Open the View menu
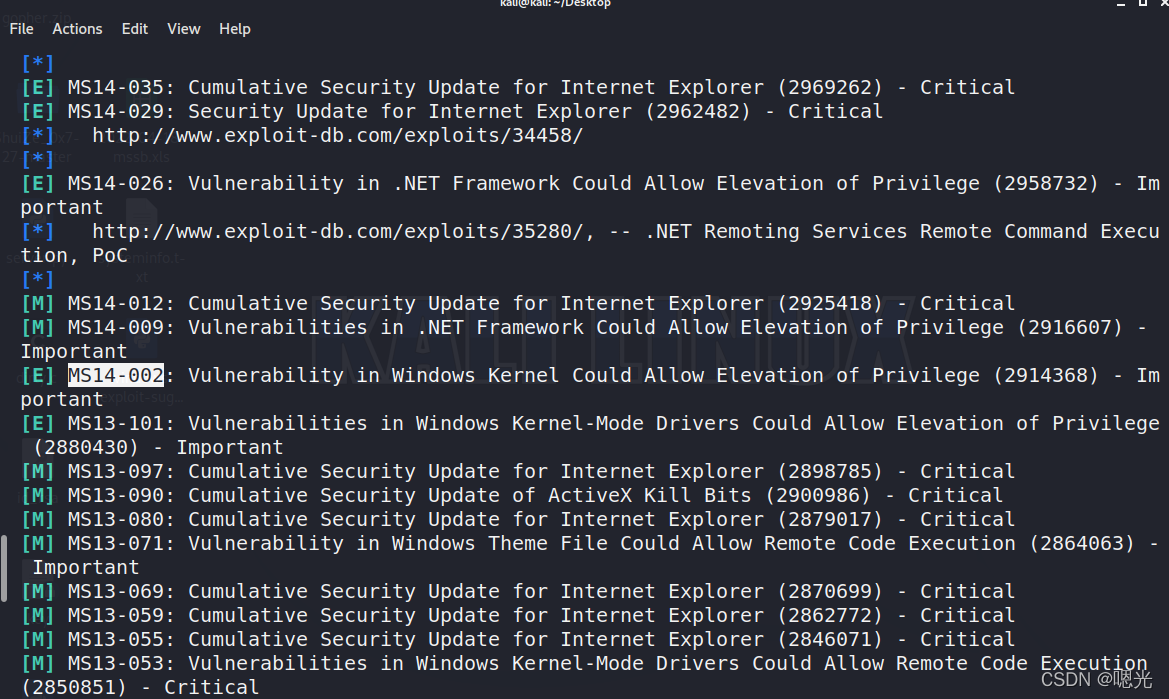The height and width of the screenshot is (699, 1169). coord(184,29)
